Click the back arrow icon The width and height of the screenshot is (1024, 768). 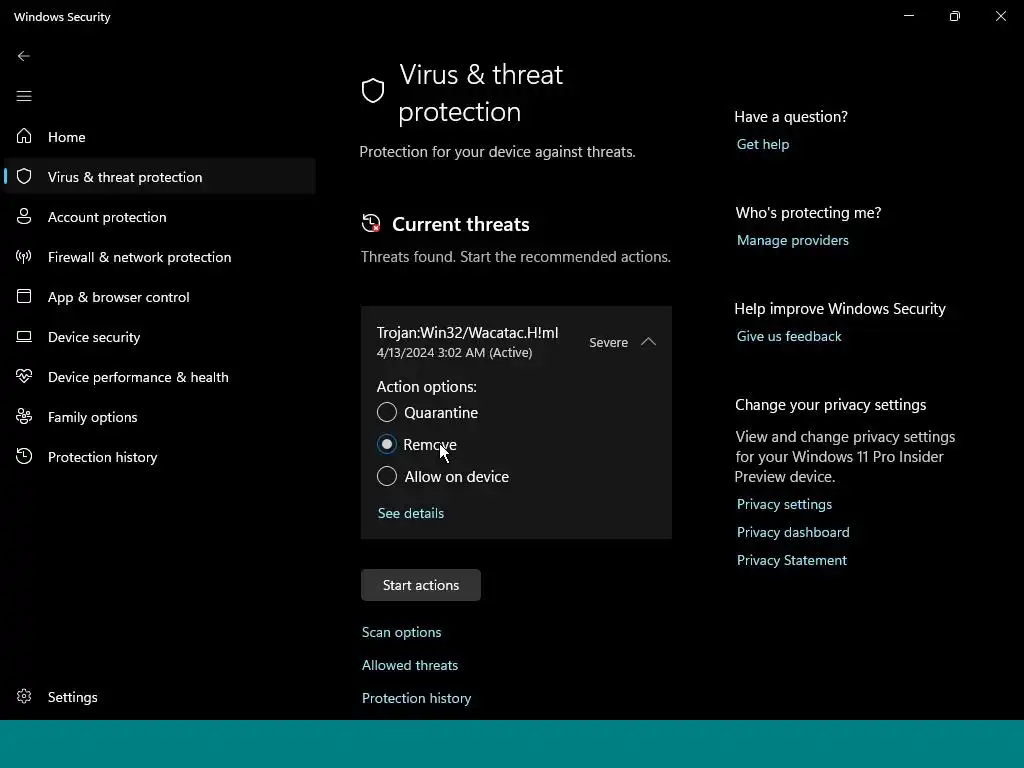(24, 56)
